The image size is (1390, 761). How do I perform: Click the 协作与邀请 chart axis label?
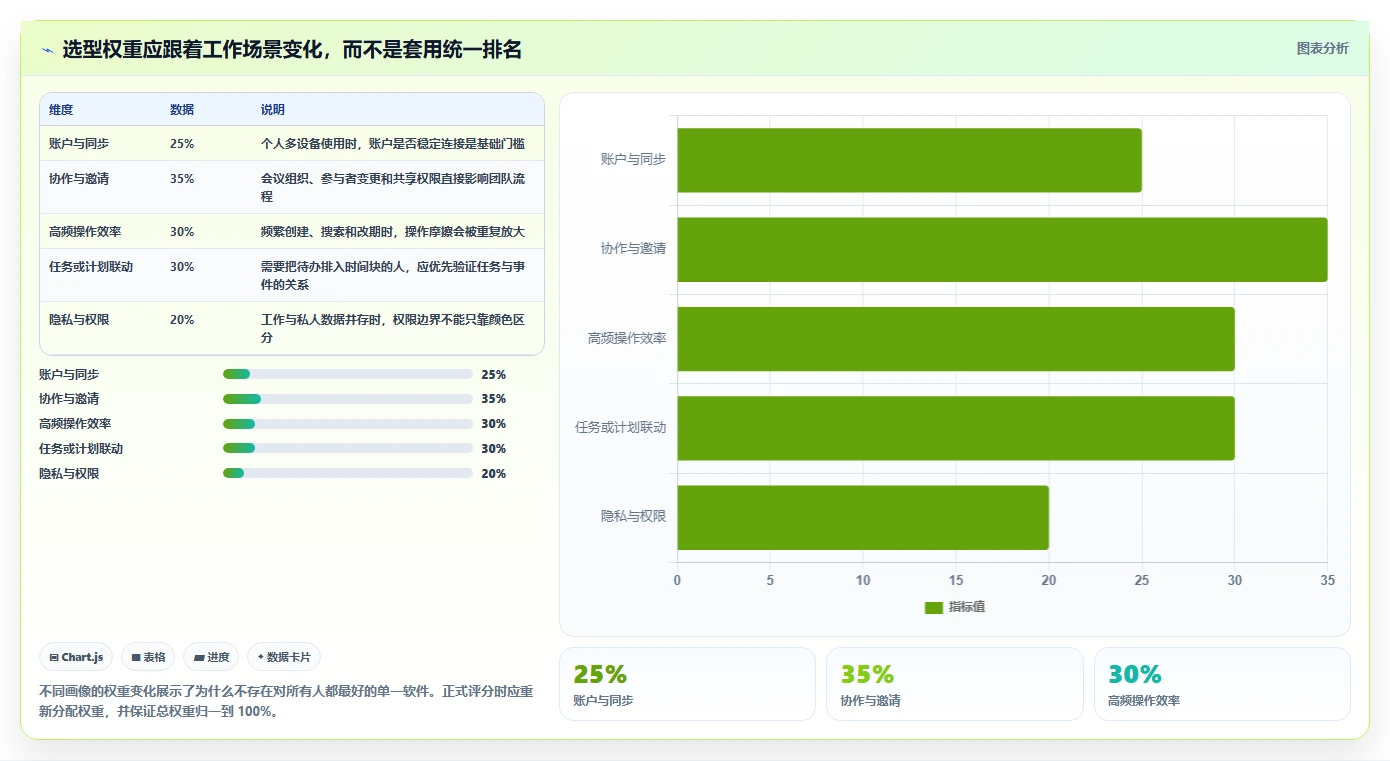[x=633, y=248]
